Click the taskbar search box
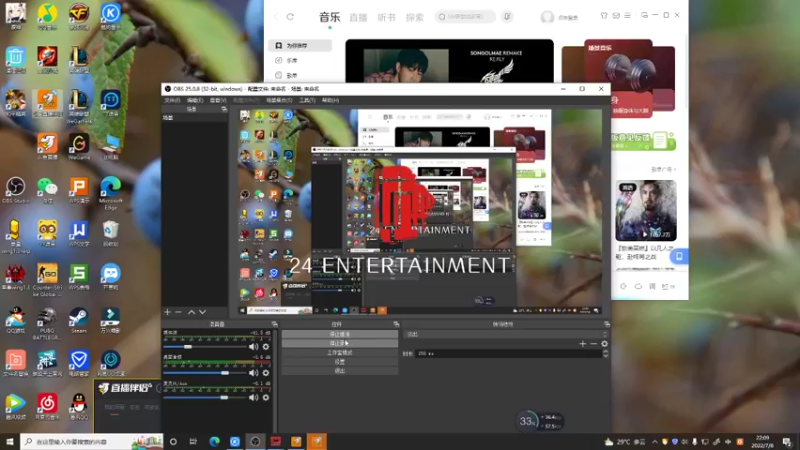 (92, 441)
